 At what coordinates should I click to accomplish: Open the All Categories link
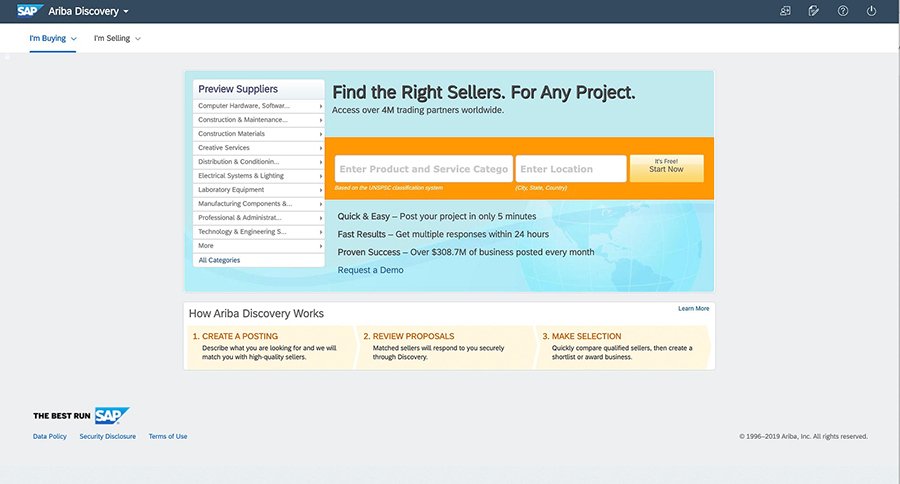coord(219,260)
